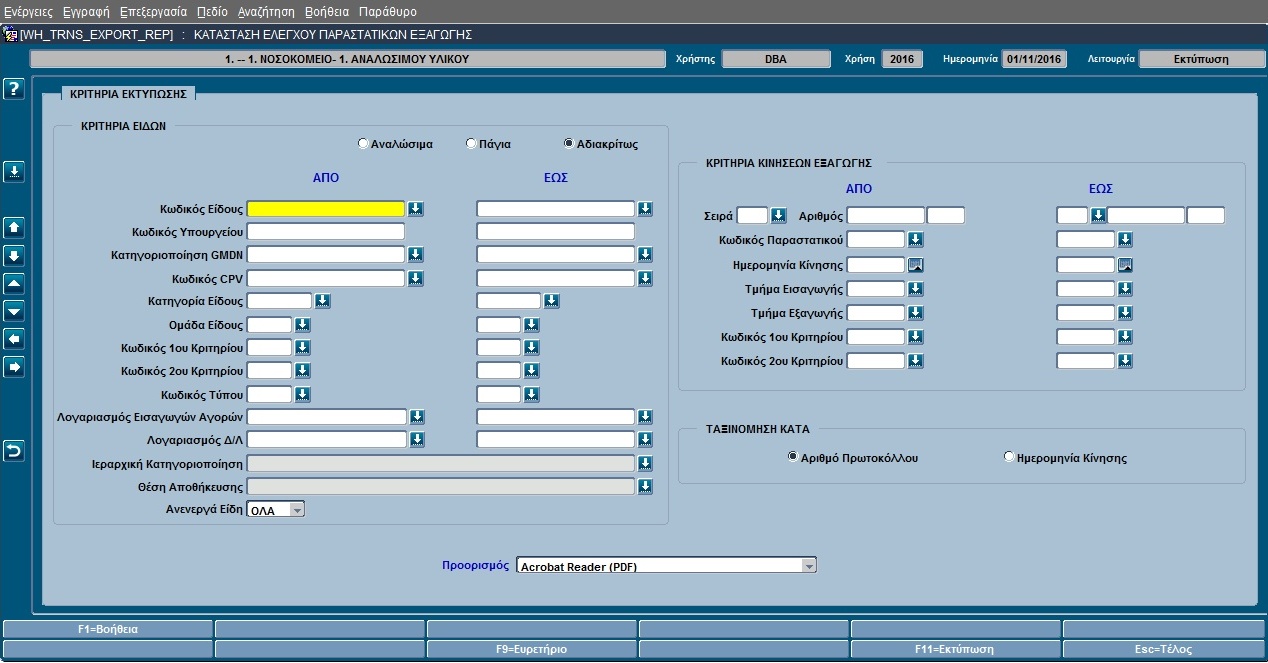Viewport: 1268px width, 663px height.
Task: Click the sidebar left arrow icon
Action: pos(14,339)
